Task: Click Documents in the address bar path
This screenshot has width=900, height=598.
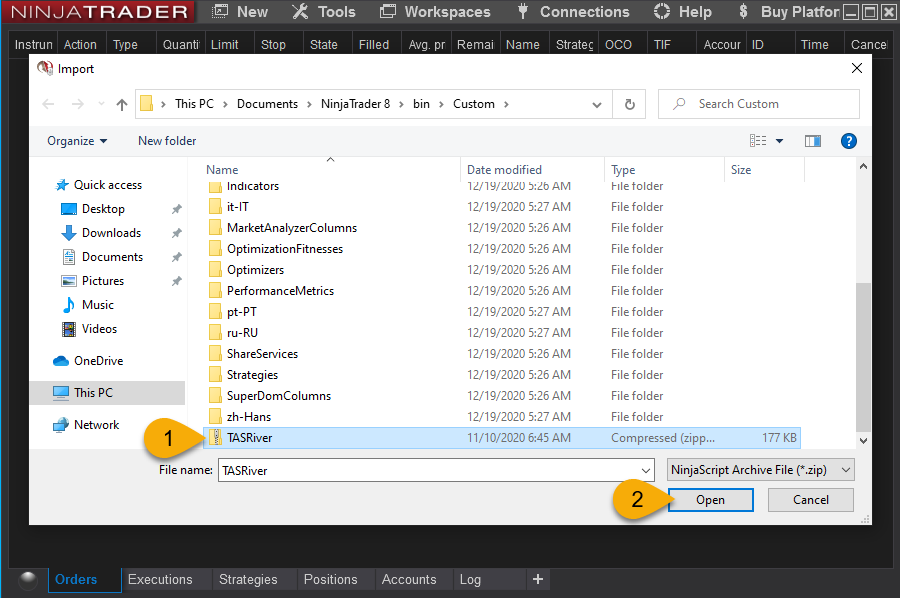Action: pos(267,104)
